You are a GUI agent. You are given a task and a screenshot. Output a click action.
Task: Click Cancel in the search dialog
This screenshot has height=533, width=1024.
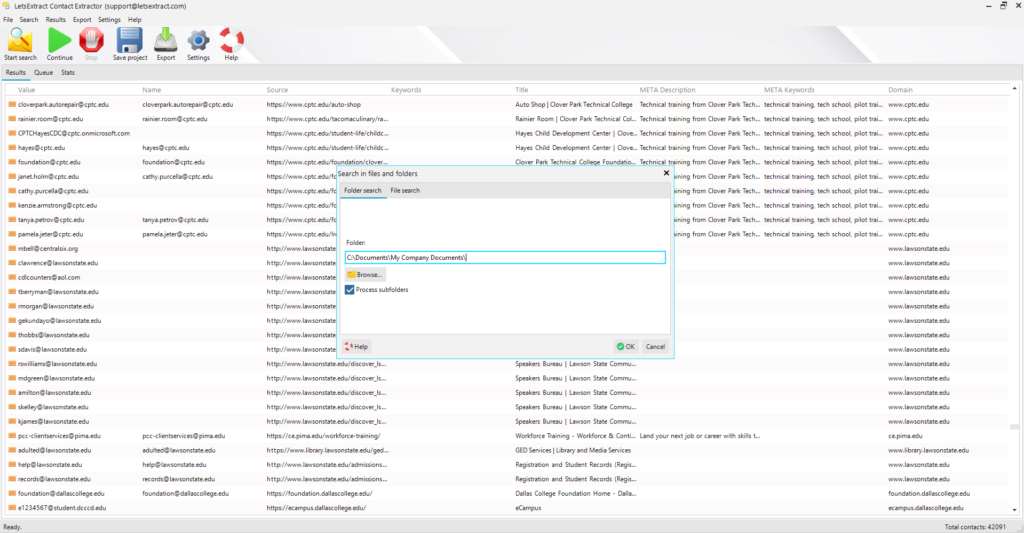655,347
